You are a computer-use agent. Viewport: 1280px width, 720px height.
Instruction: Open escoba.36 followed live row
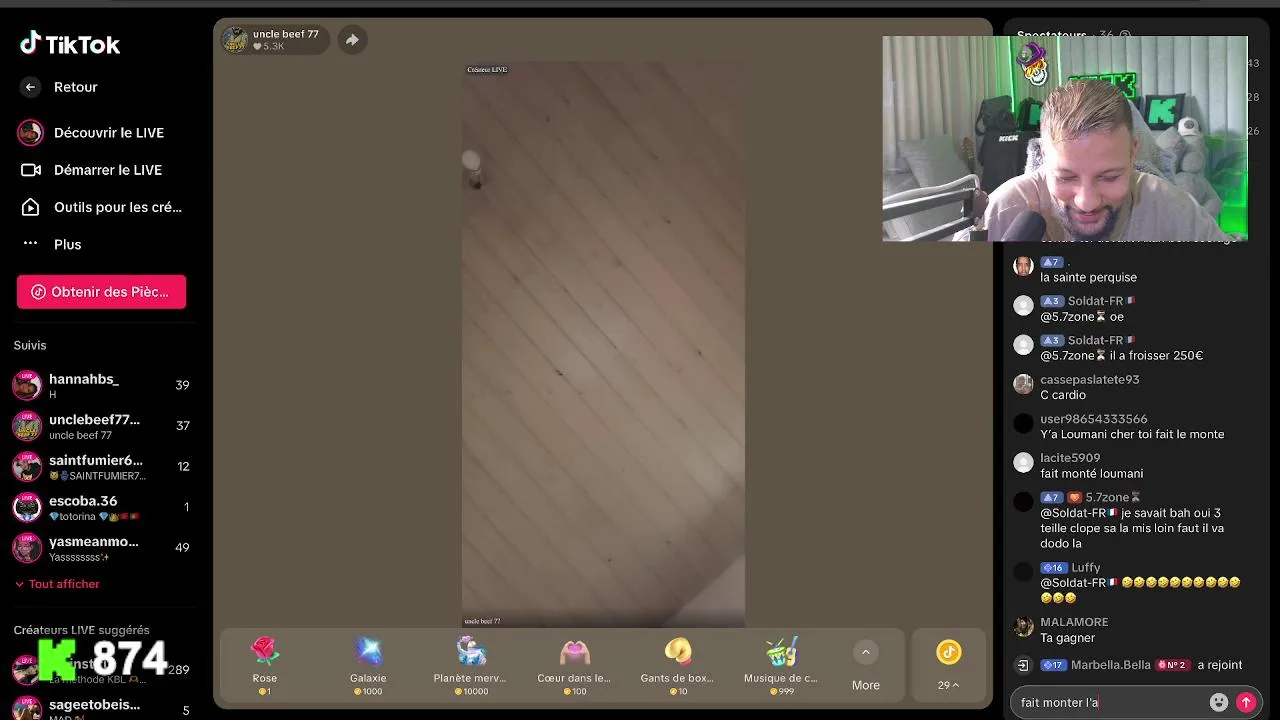pyautogui.click(x=100, y=507)
